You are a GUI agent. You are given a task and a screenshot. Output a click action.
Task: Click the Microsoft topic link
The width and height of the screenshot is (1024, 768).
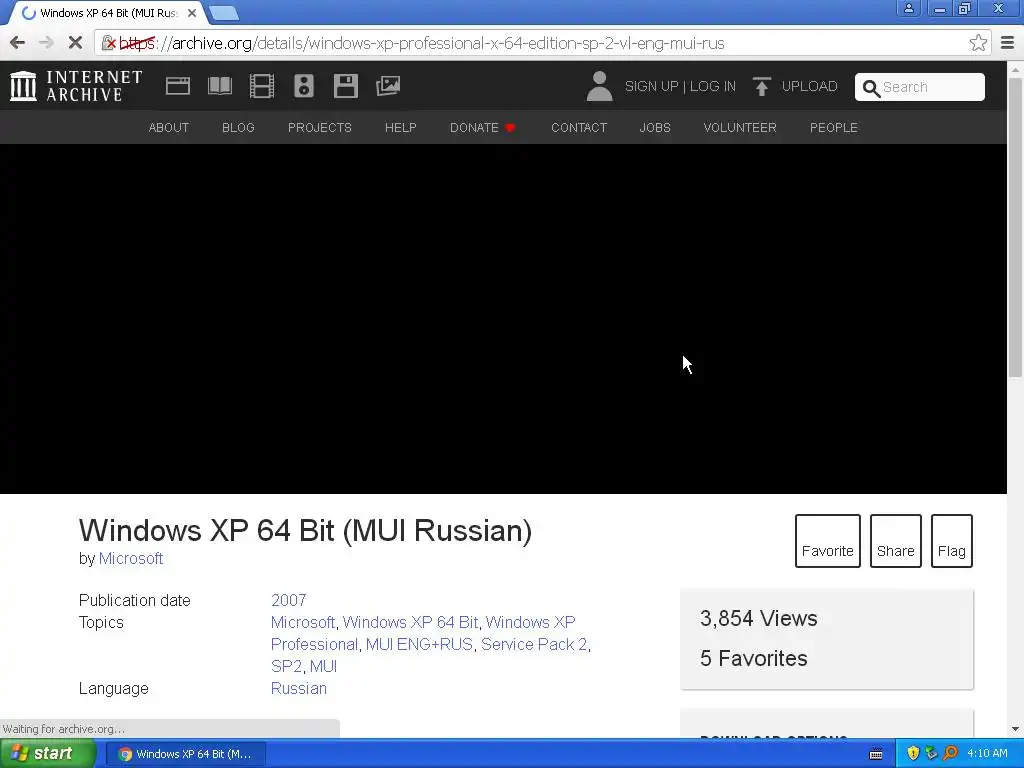tap(302, 622)
